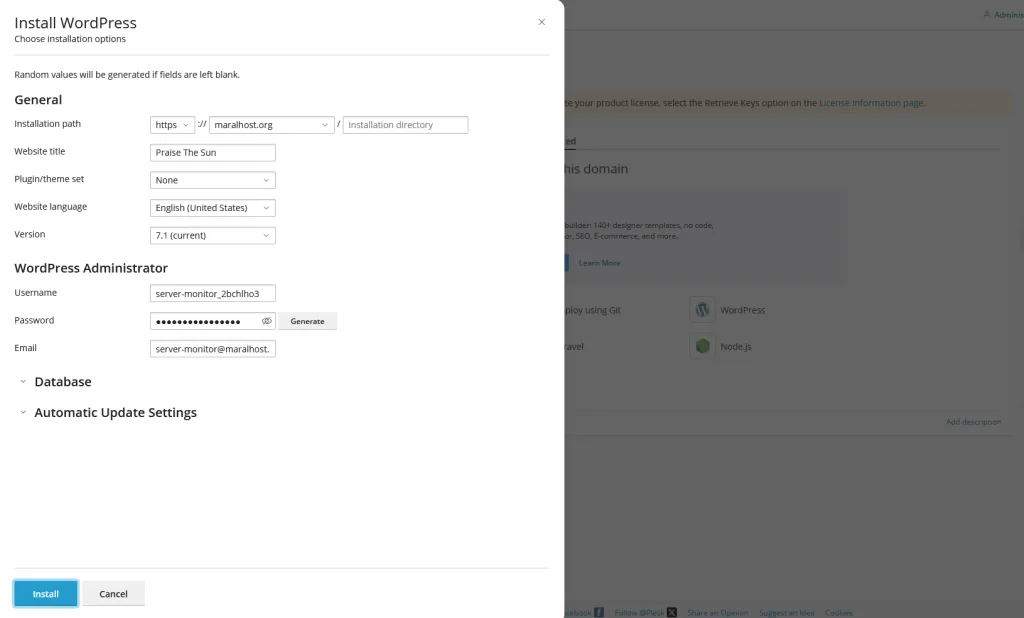Click the Installation directory field
Screen dimensions: 1024x618
(x=406, y=125)
